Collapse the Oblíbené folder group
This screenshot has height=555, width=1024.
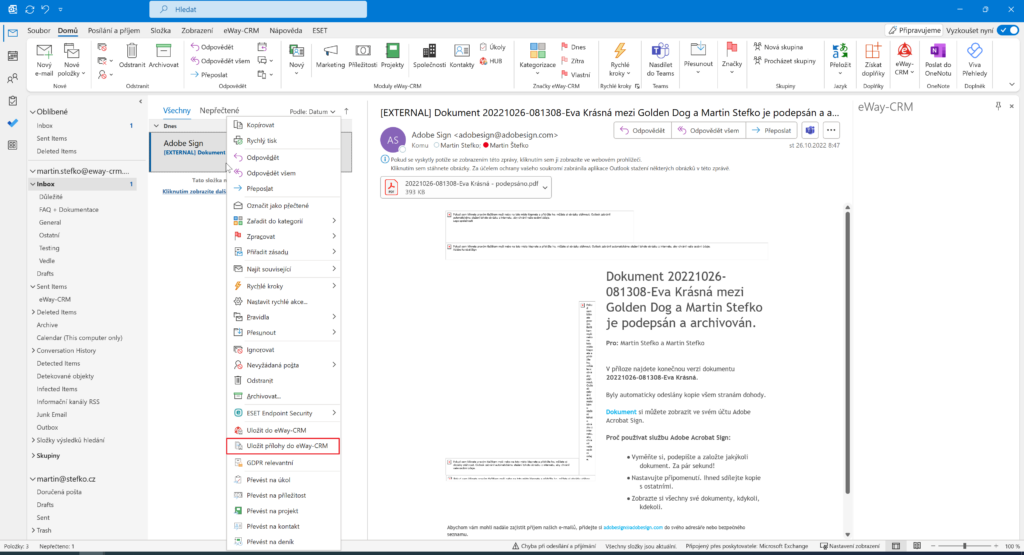coord(33,112)
